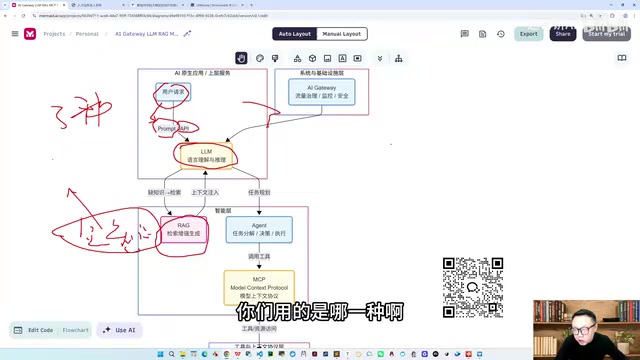Open the tab search dropdown arrow
The height and width of the screenshot is (360, 640).
tap(5, 5)
